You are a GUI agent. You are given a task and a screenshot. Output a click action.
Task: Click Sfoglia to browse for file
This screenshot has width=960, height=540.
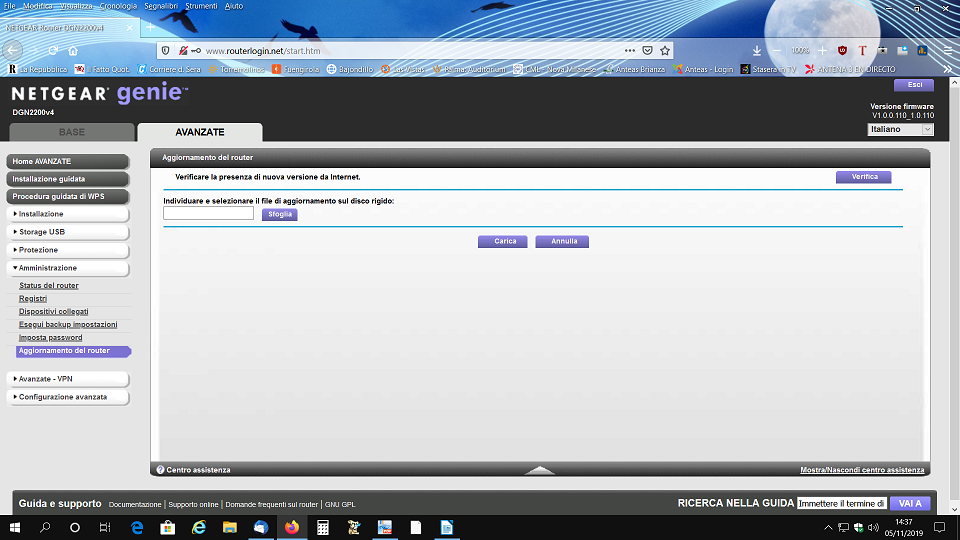[x=280, y=214]
